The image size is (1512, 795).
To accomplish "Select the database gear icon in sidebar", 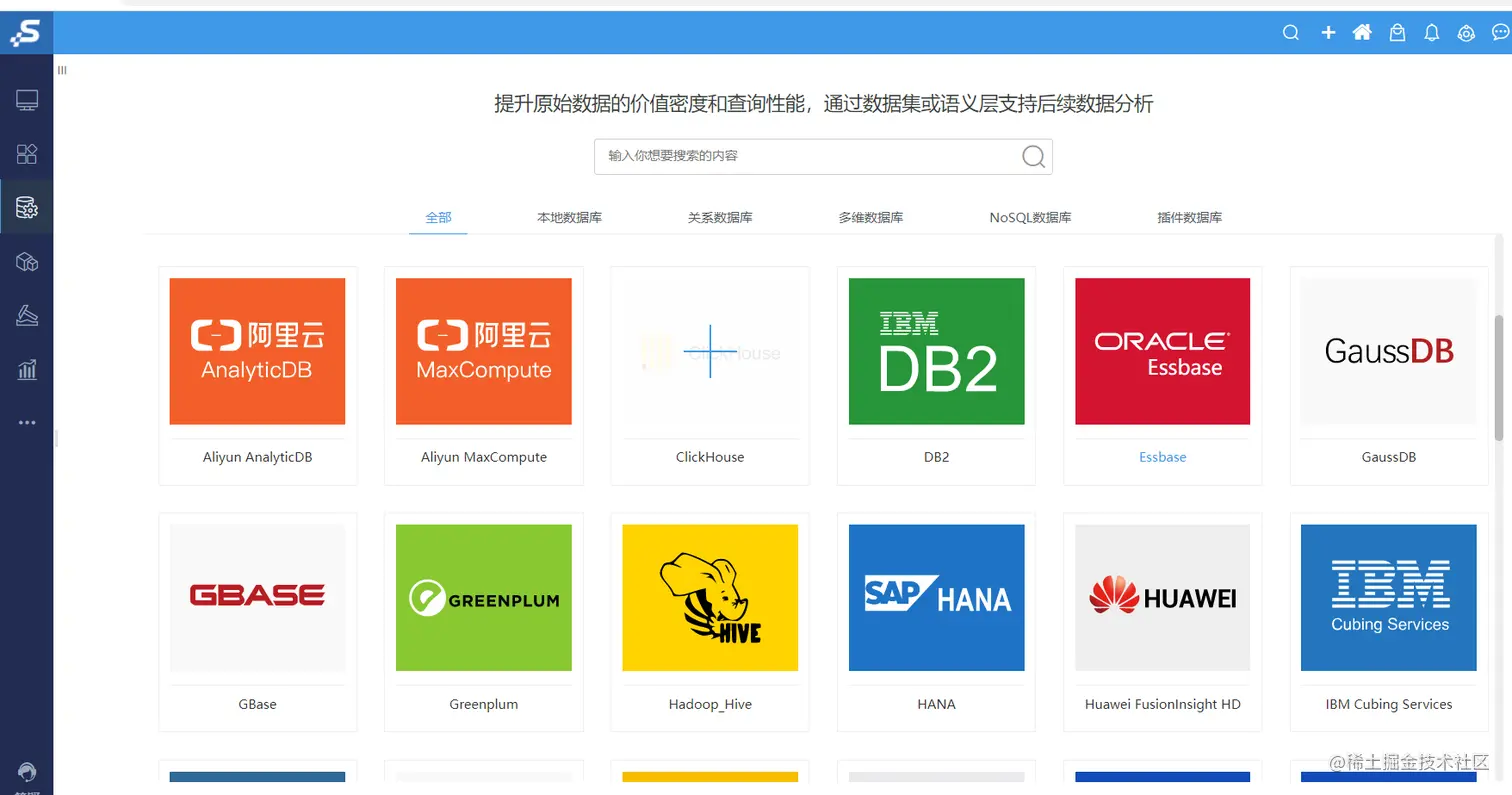I will click(27, 209).
